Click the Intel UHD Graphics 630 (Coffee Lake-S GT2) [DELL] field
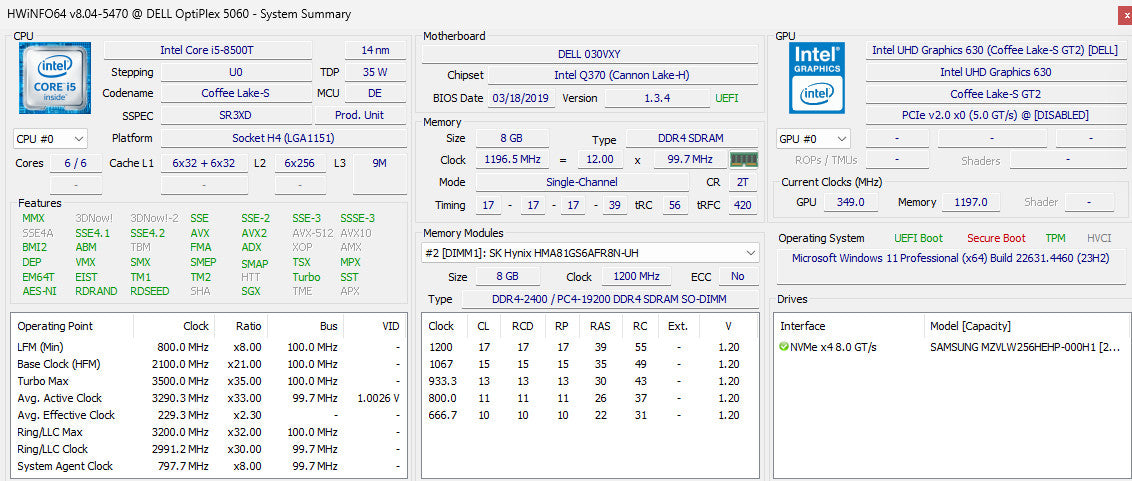The height and width of the screenshot is (481, 1132). [x=995, y=50]
